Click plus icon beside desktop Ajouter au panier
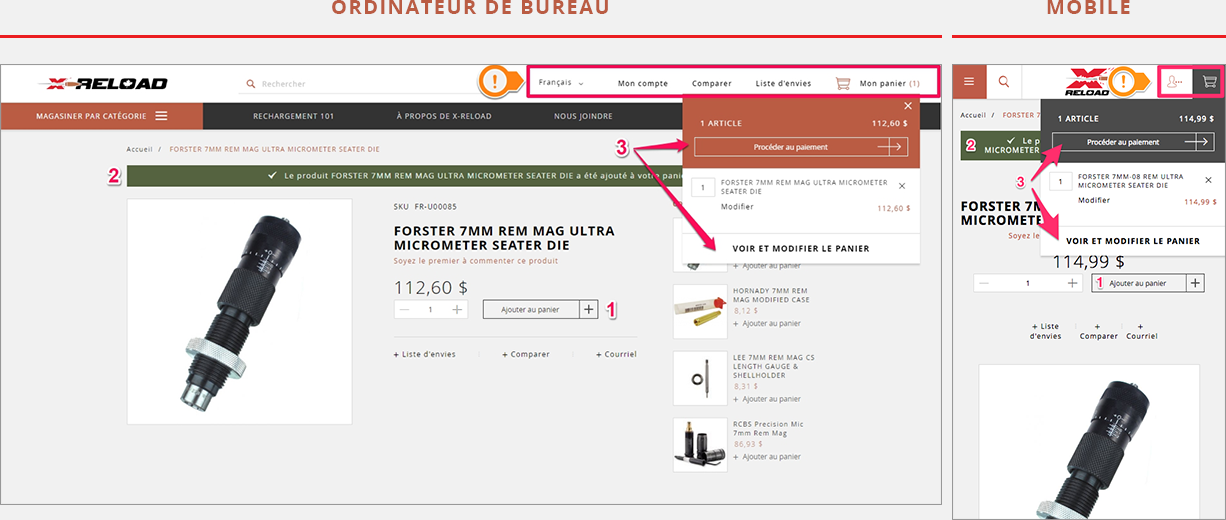The height and width of the screenshot is (520, 1226). coord(588,310)
